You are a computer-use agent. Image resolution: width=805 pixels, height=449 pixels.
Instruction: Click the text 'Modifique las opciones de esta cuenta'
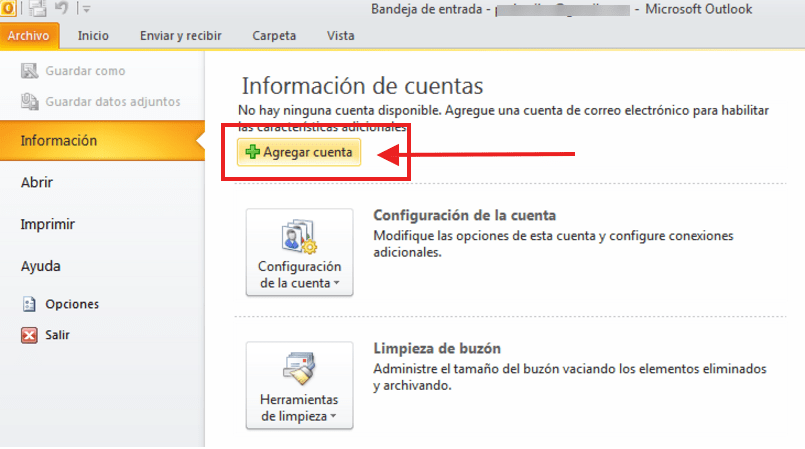(483, 236)
